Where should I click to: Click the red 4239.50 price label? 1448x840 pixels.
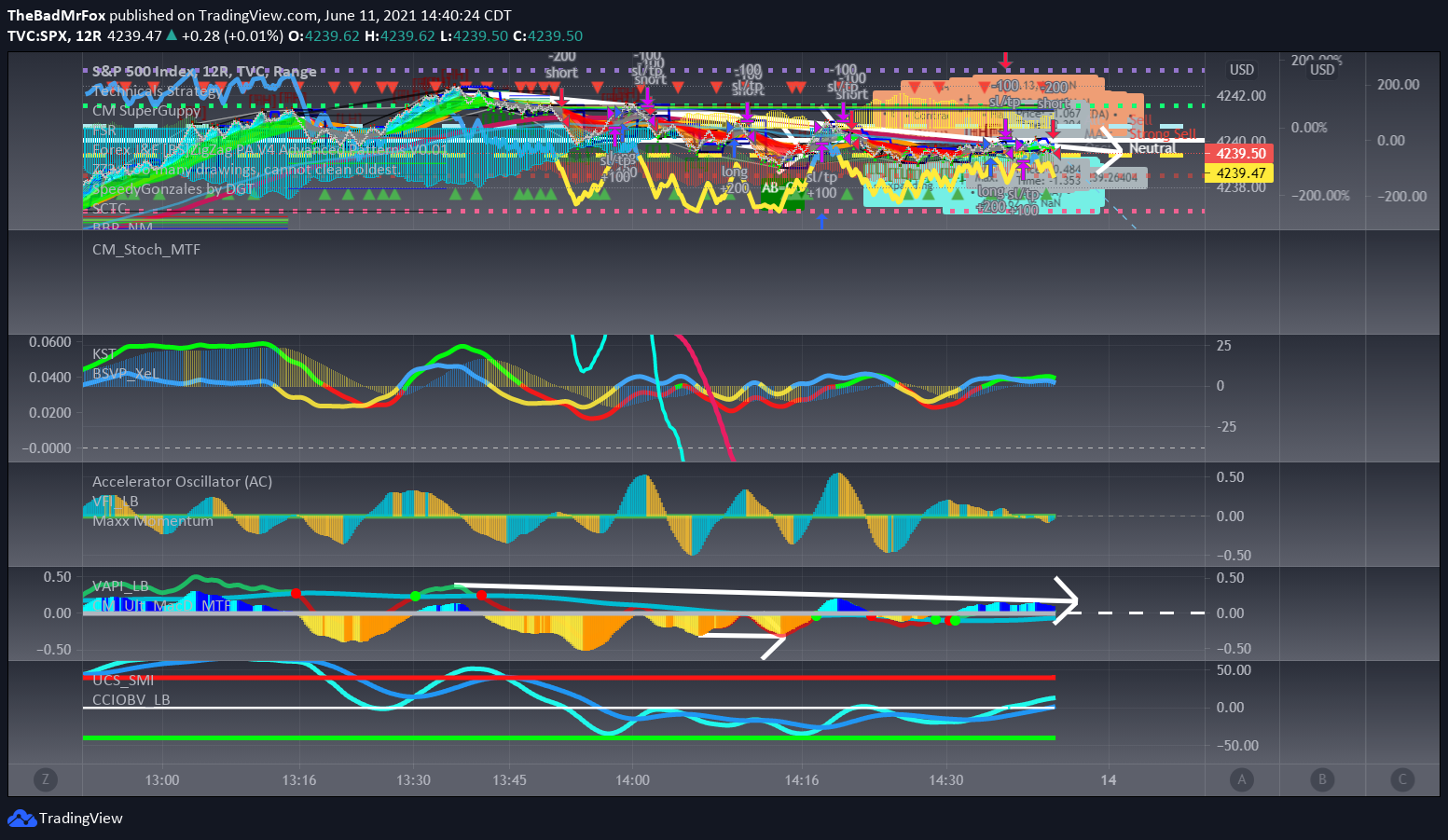click(1241, 154)
